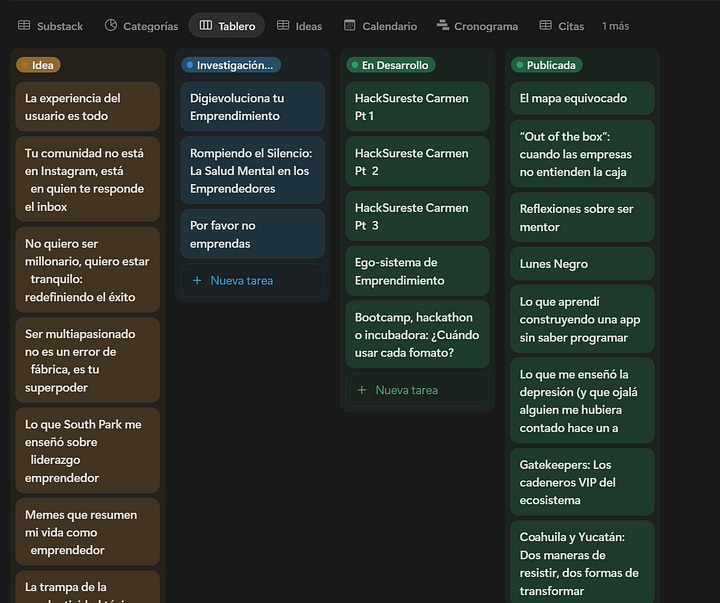
Task: Open the Ideas view tab
Action: [299, 26]
